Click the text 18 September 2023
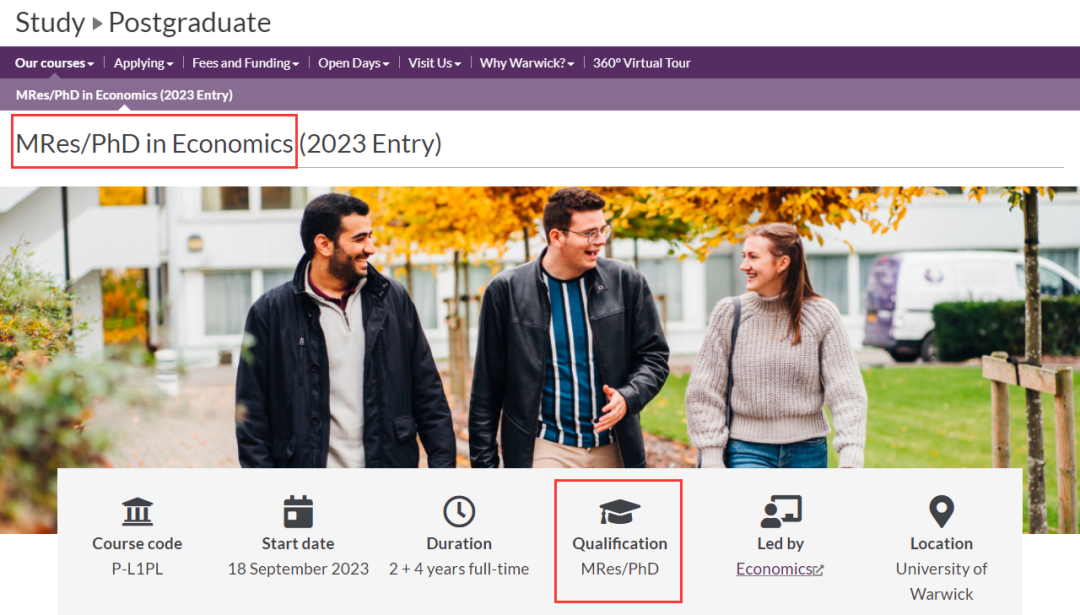This screenshot has width=1080, height=615. click(x=298, y=569)
